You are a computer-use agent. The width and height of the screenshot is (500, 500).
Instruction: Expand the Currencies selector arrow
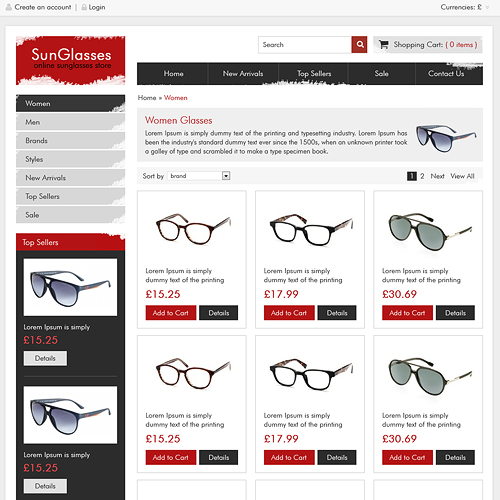tap(487, 7)
